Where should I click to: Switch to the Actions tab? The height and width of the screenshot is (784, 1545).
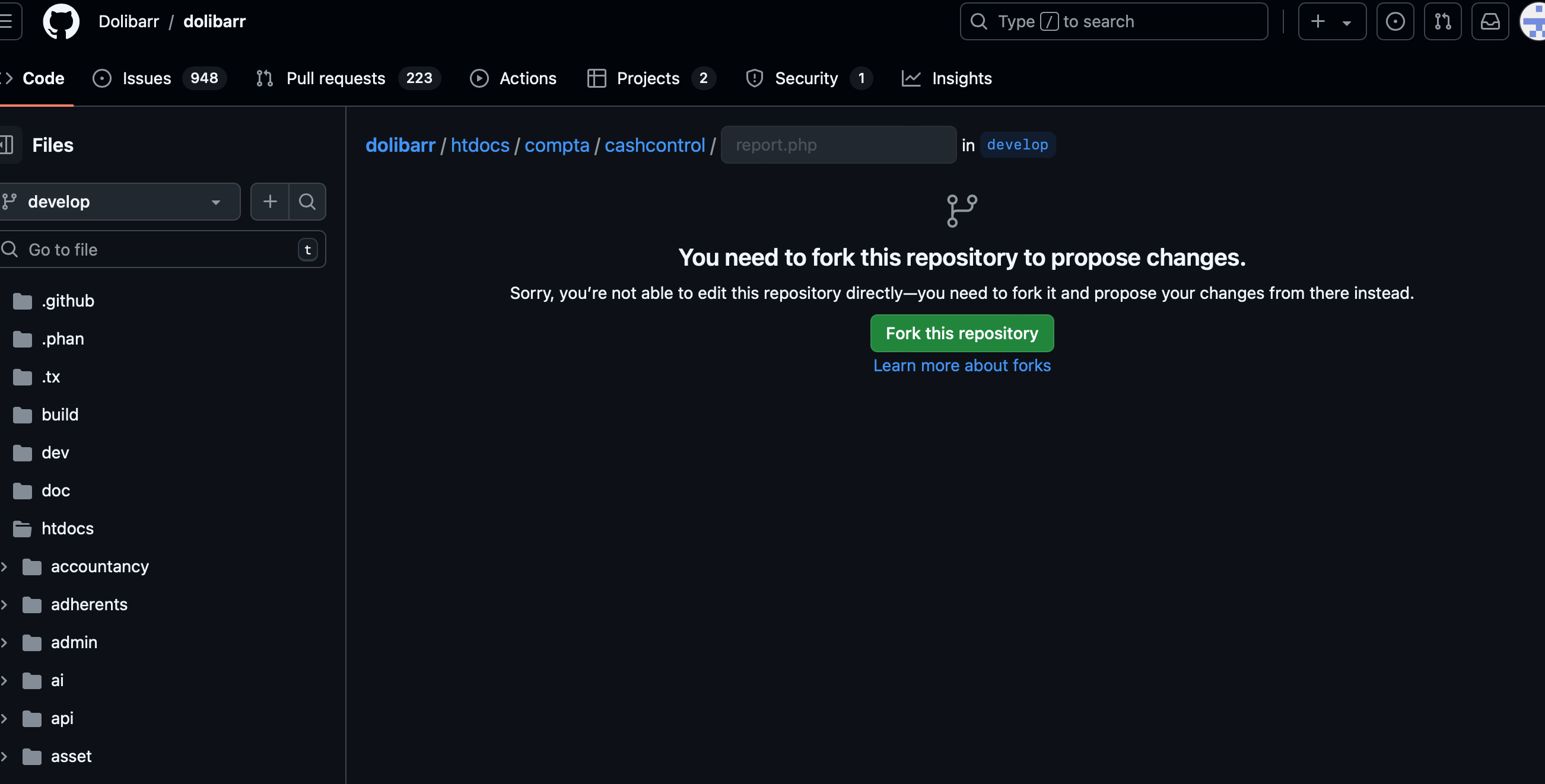point(513,78)
